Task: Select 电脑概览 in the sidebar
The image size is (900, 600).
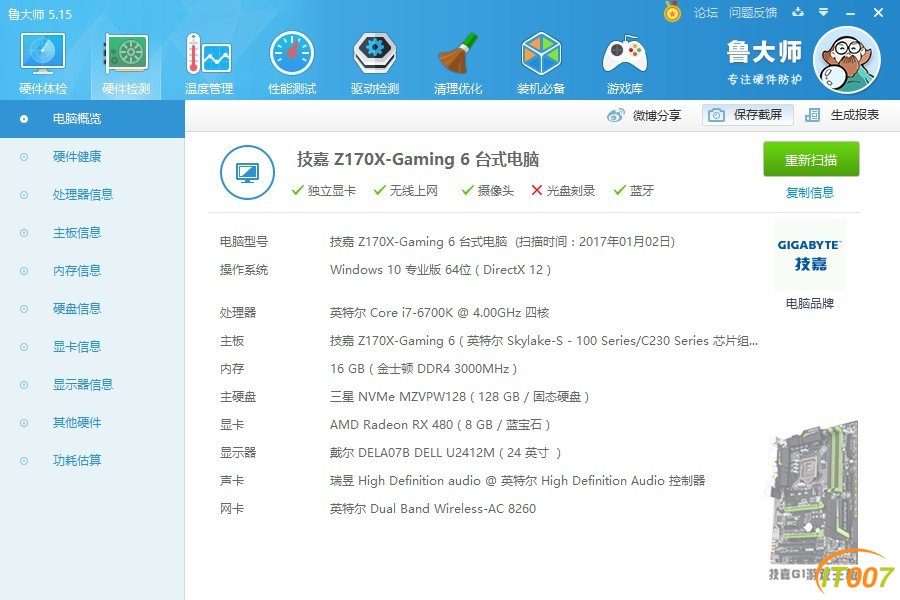Action: [x=92, y=119]
